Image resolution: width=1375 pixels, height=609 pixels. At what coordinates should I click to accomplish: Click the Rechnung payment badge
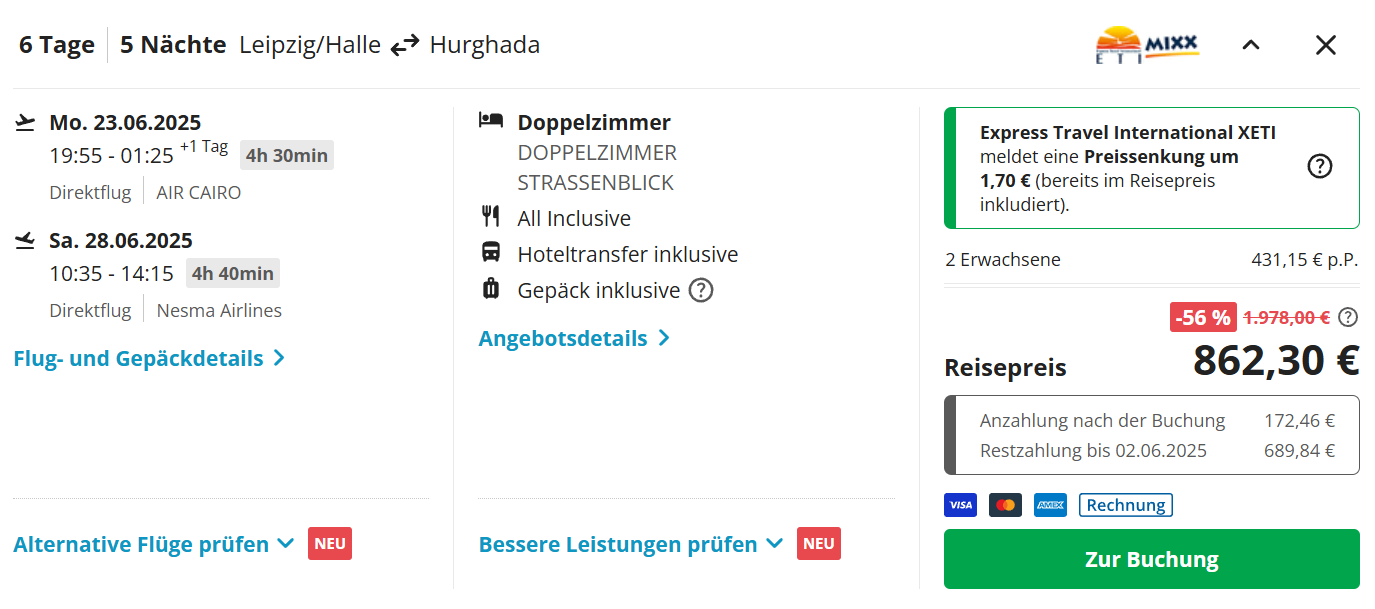1126,505
